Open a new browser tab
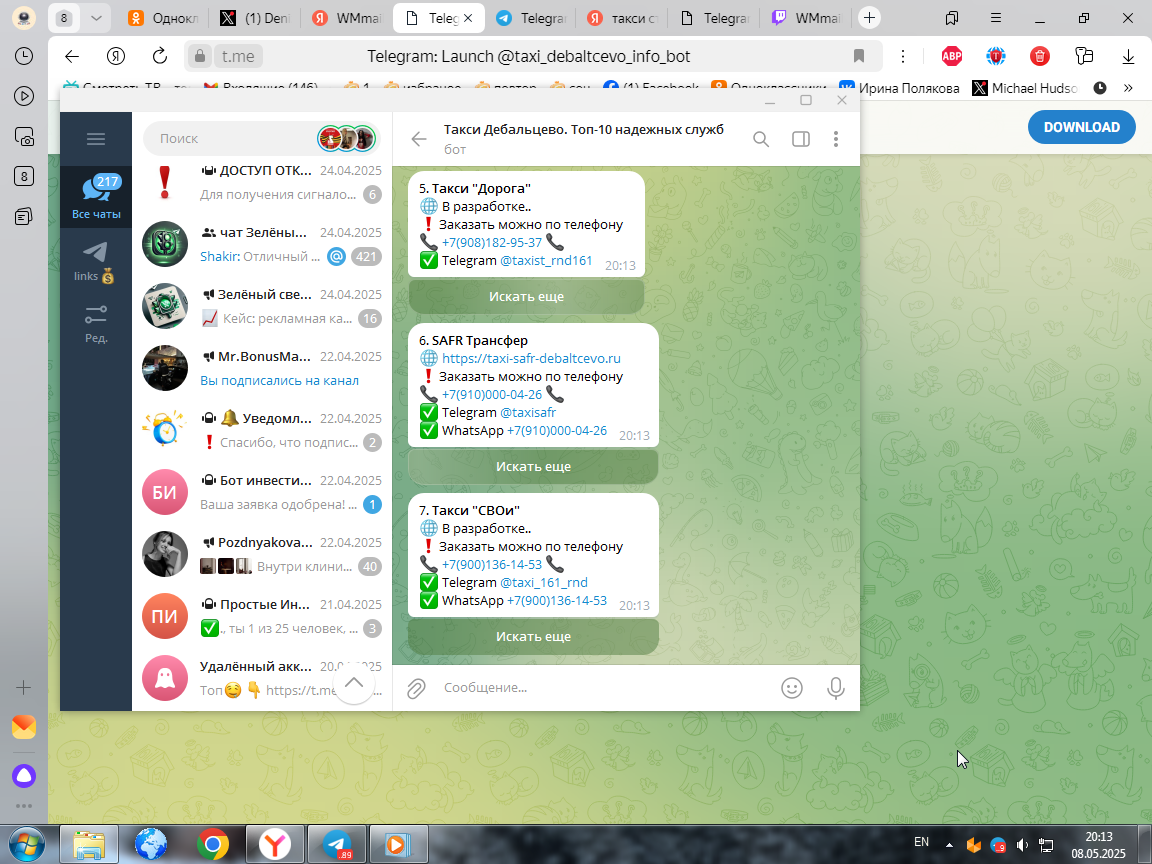 pyautogui.click(x=869, y=18)
